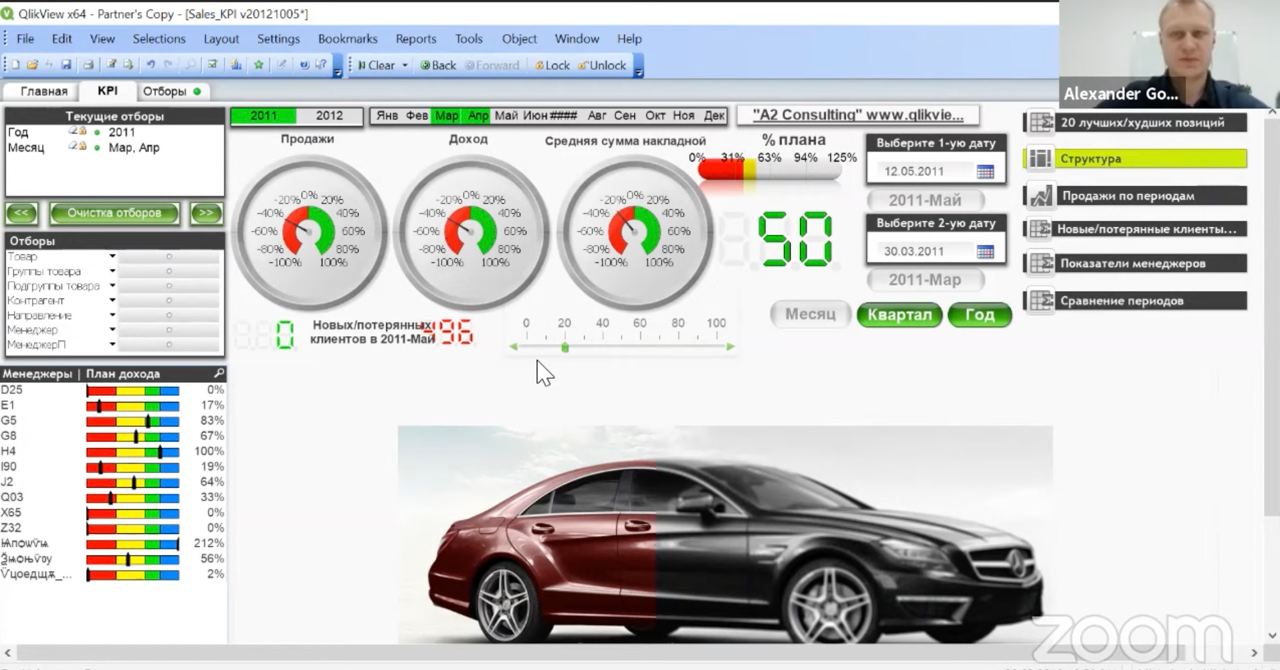The height and width of the screenshot is (670, 1280).
Task: Click the Open document folder icon
Action: pyautogui.click(x=32, y=65)
